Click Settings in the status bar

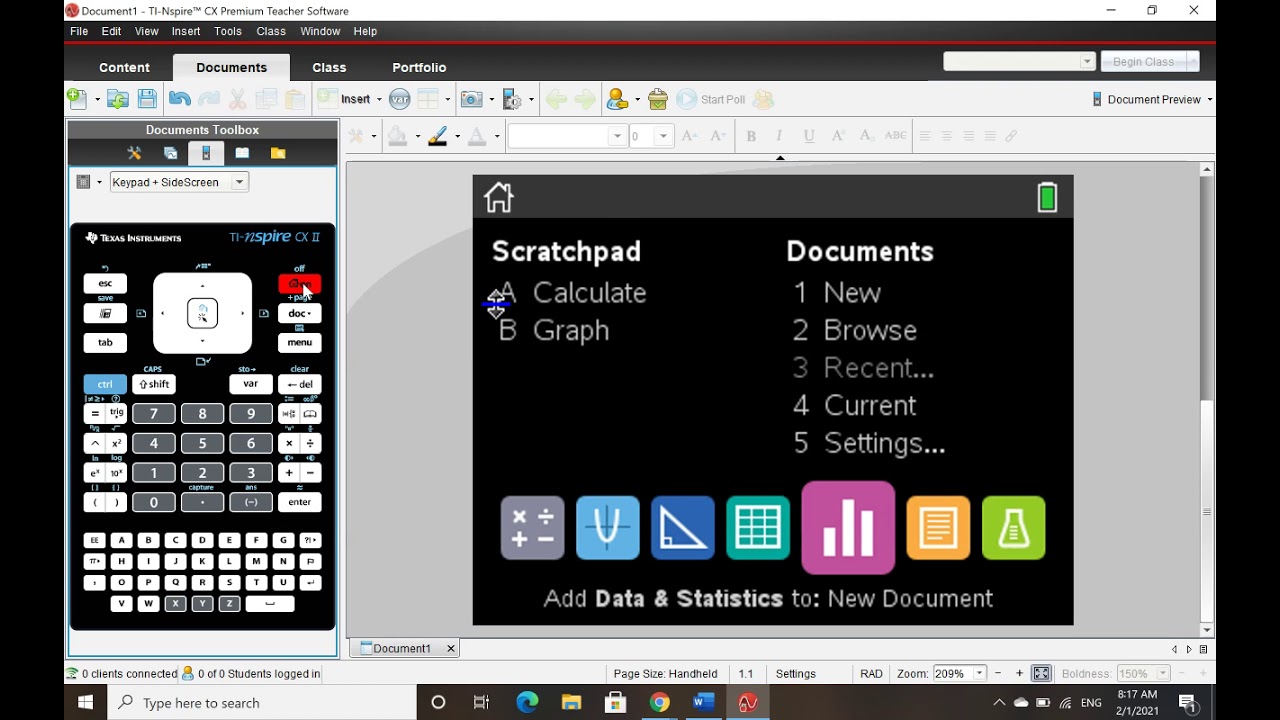(796, 674)
